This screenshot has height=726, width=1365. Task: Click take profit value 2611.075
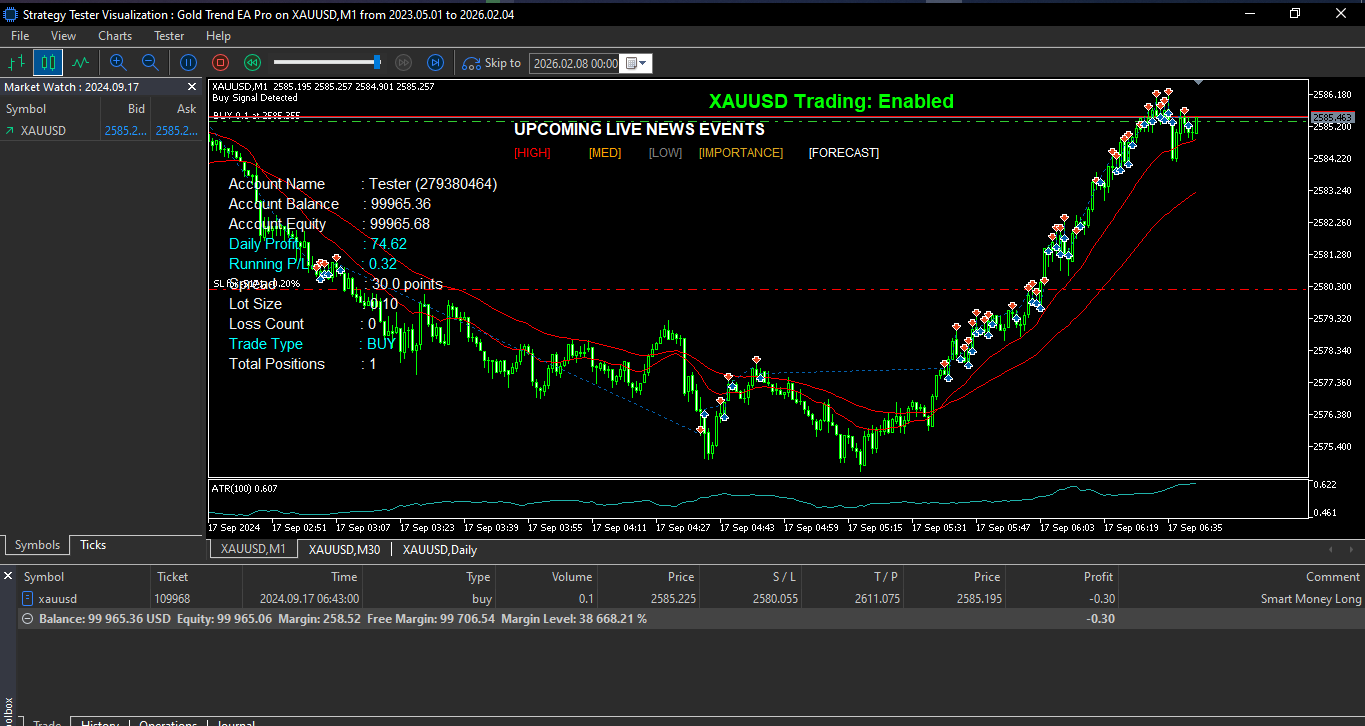point(877,599)
